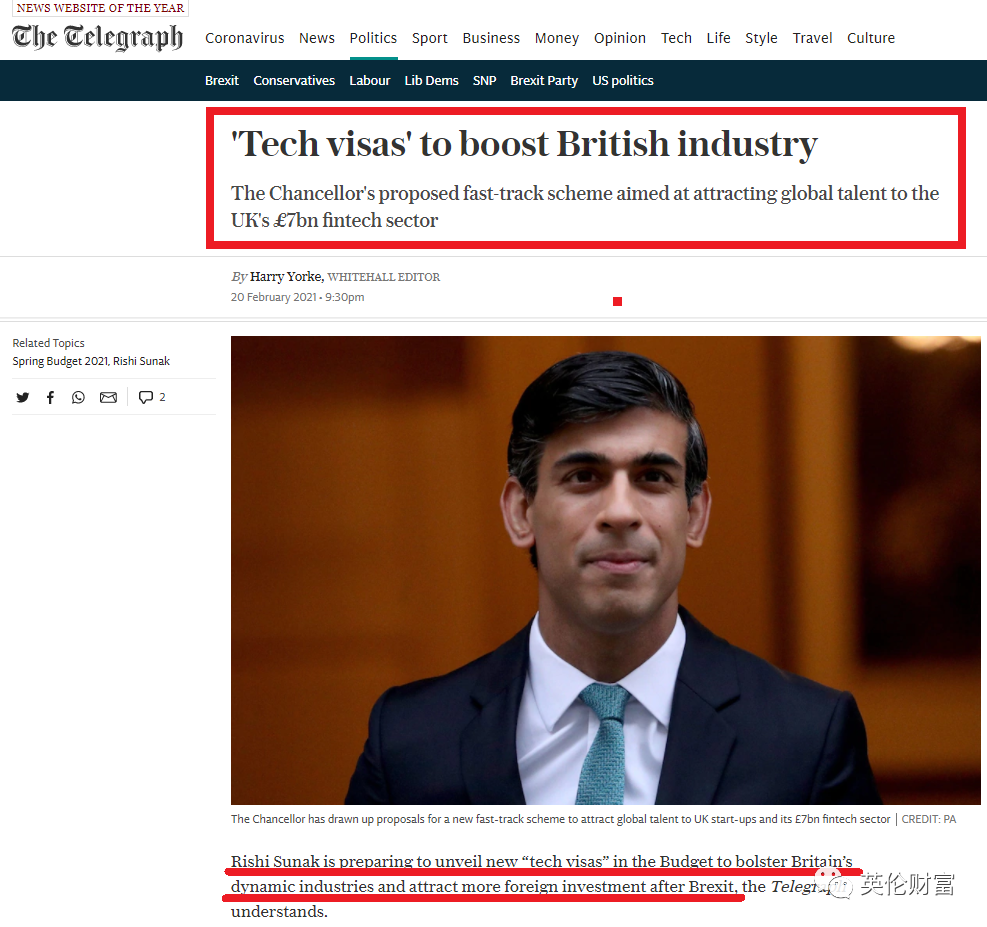Open author Harry Yorke's profile

click(x=286, y=276)
